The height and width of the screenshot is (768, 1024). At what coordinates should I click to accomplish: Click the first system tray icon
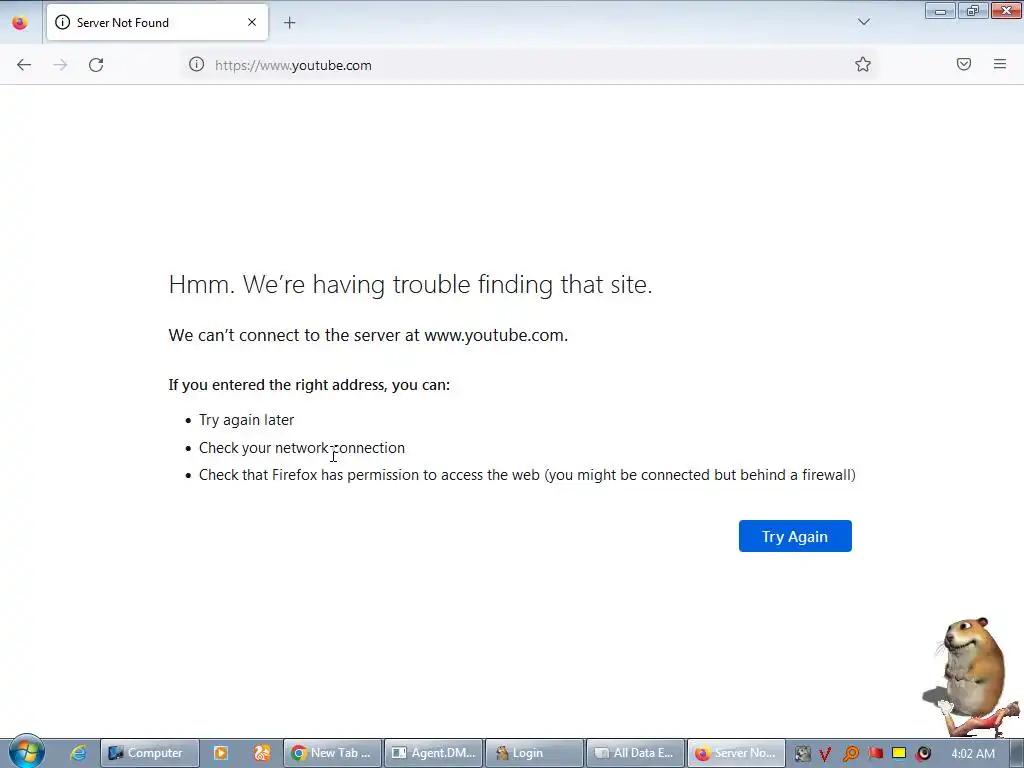[802, 754]
